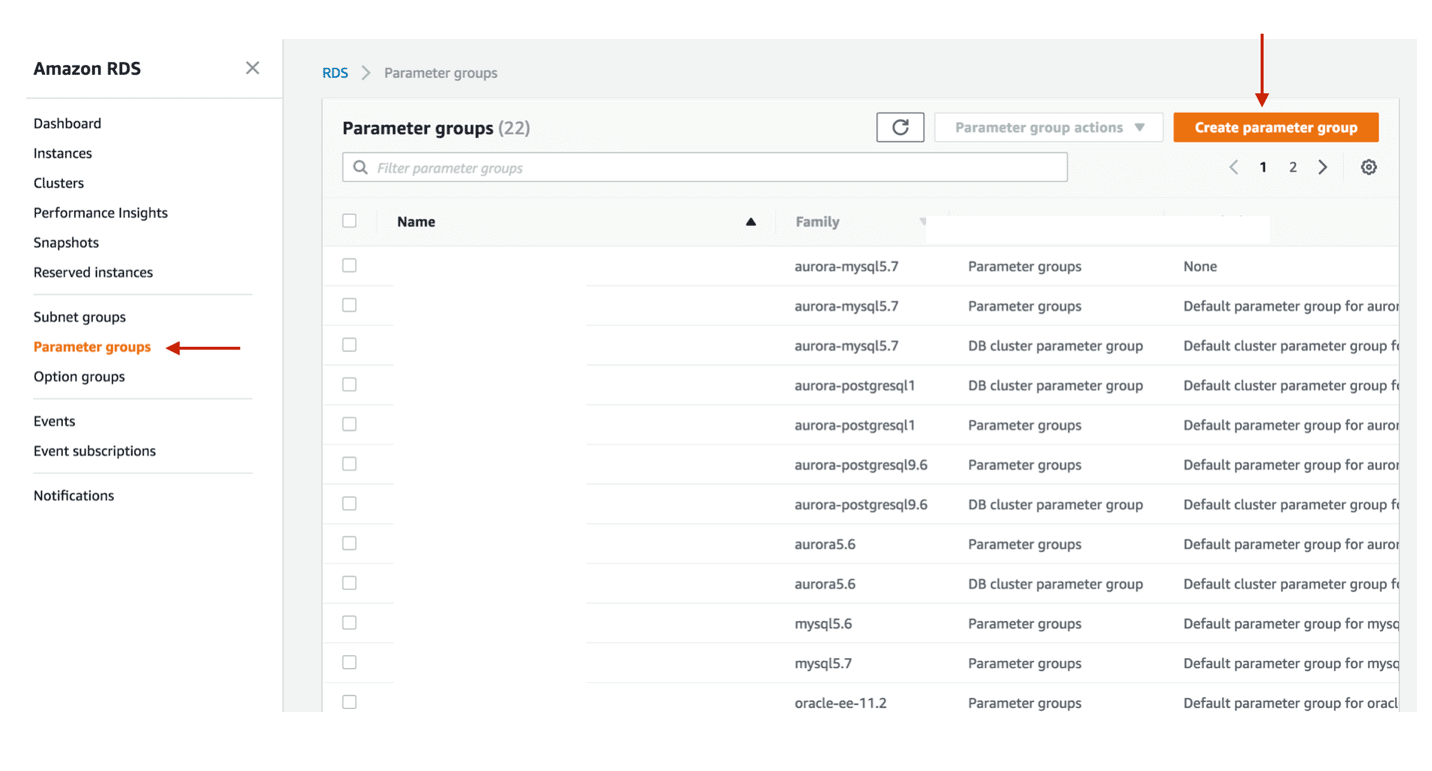Check aurora5.6 Parameter groups row checkbox

tap(349, 543)
